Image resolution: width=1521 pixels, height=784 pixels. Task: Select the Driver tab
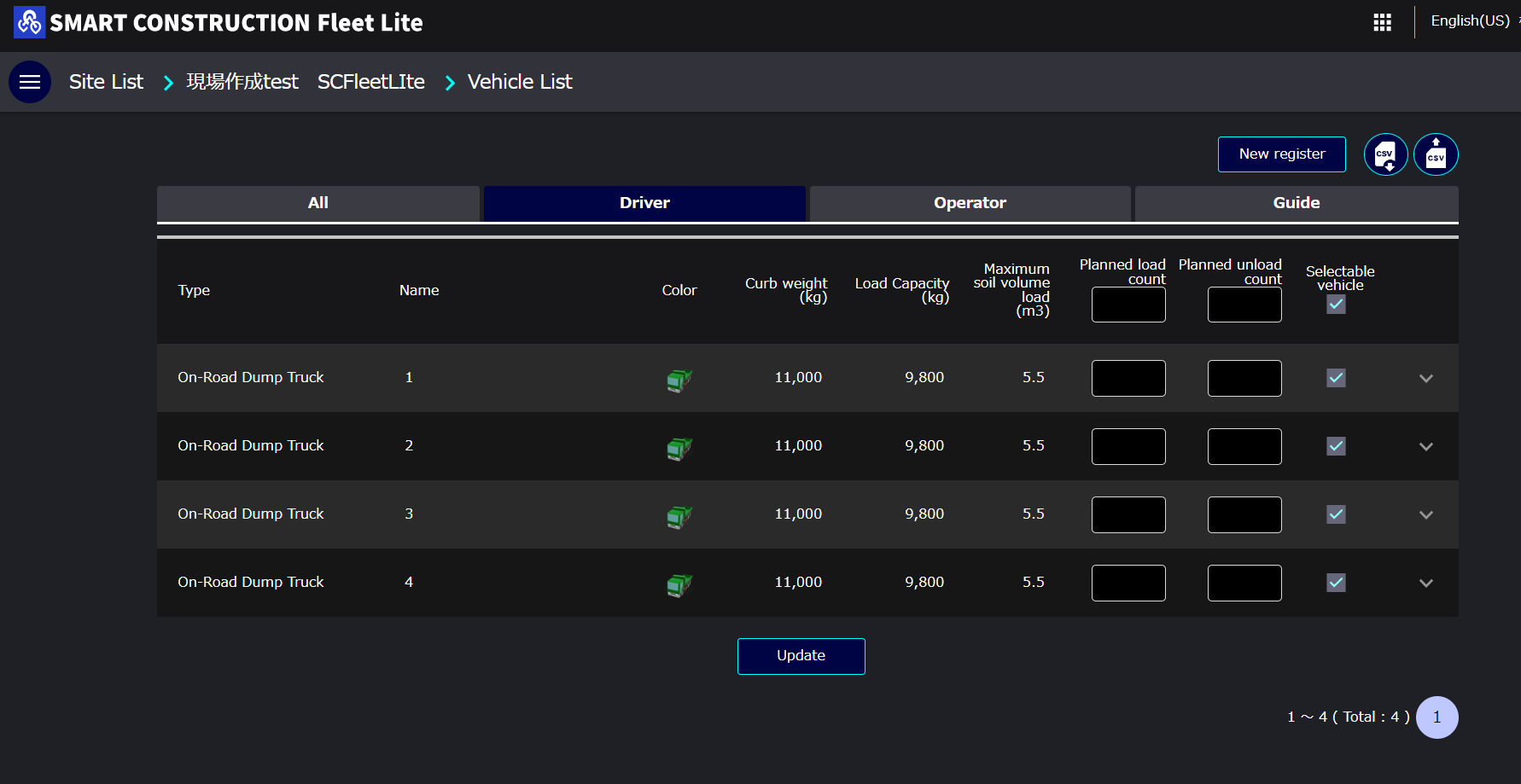(x=644, y=203)
